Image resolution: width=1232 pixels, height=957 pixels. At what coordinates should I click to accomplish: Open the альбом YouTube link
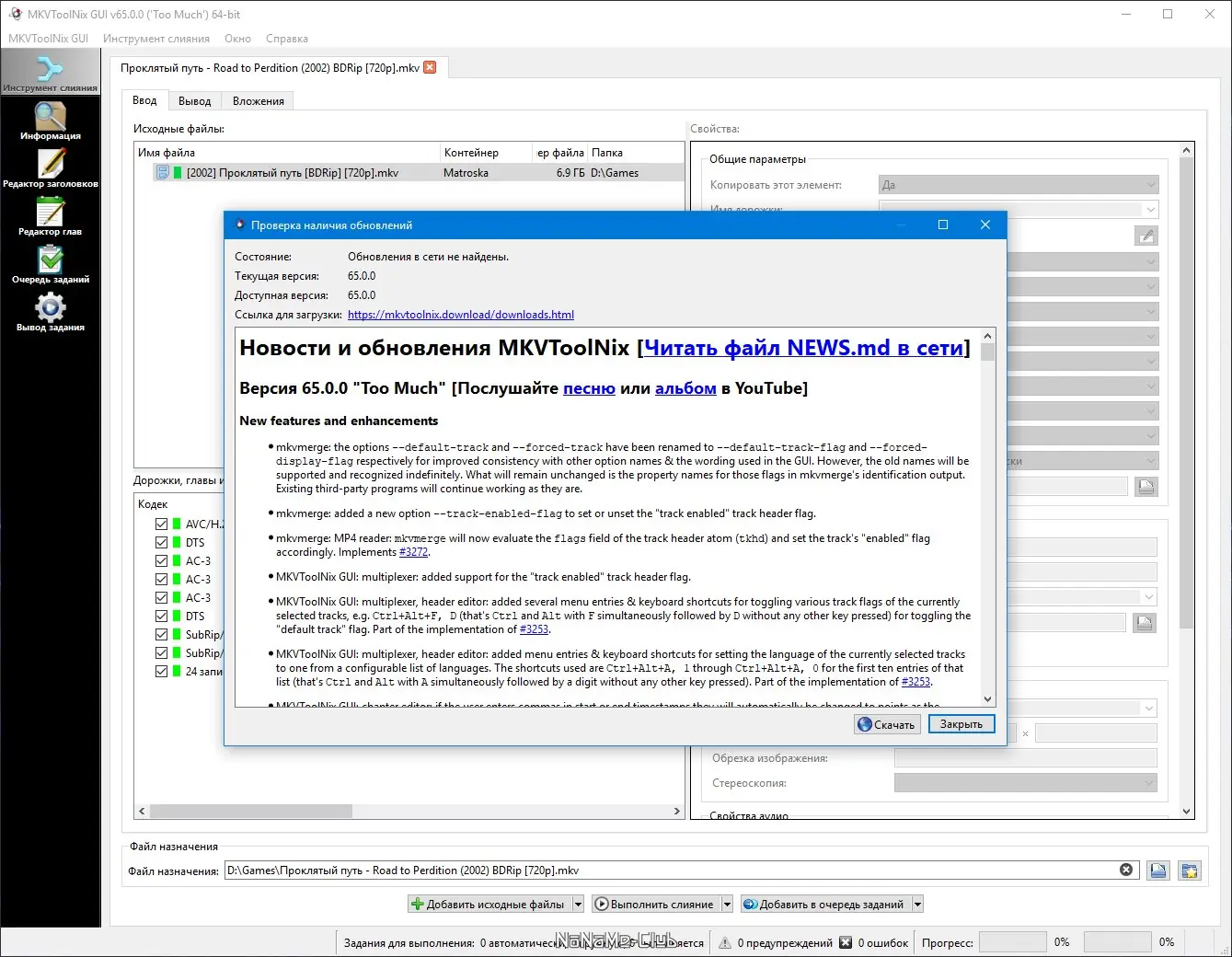tap(685, 388)
